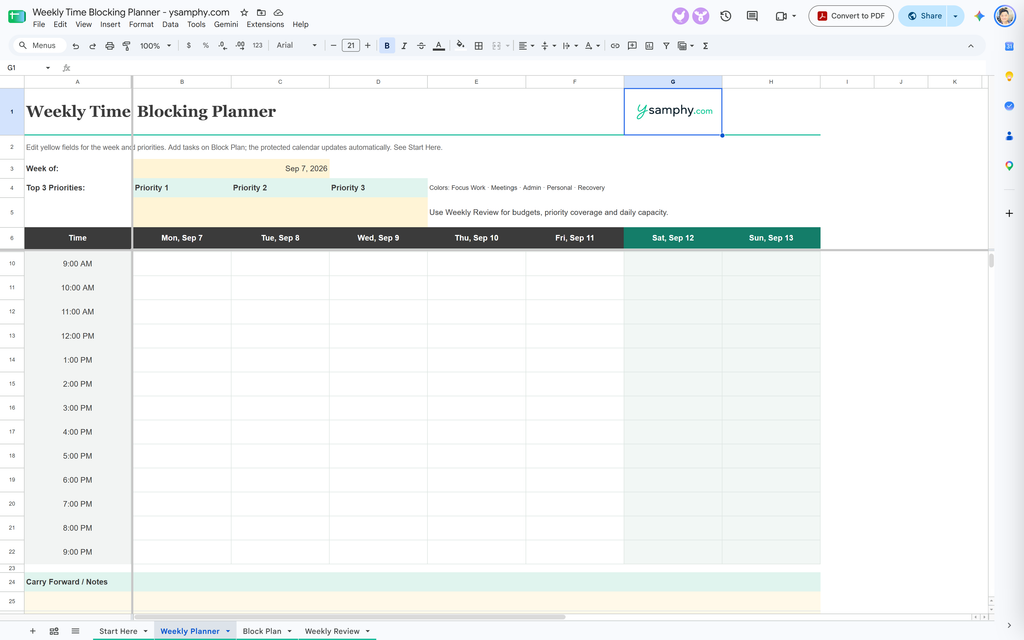Insert a link
The width and height of the screenshot is (1024, 640).
615,46
